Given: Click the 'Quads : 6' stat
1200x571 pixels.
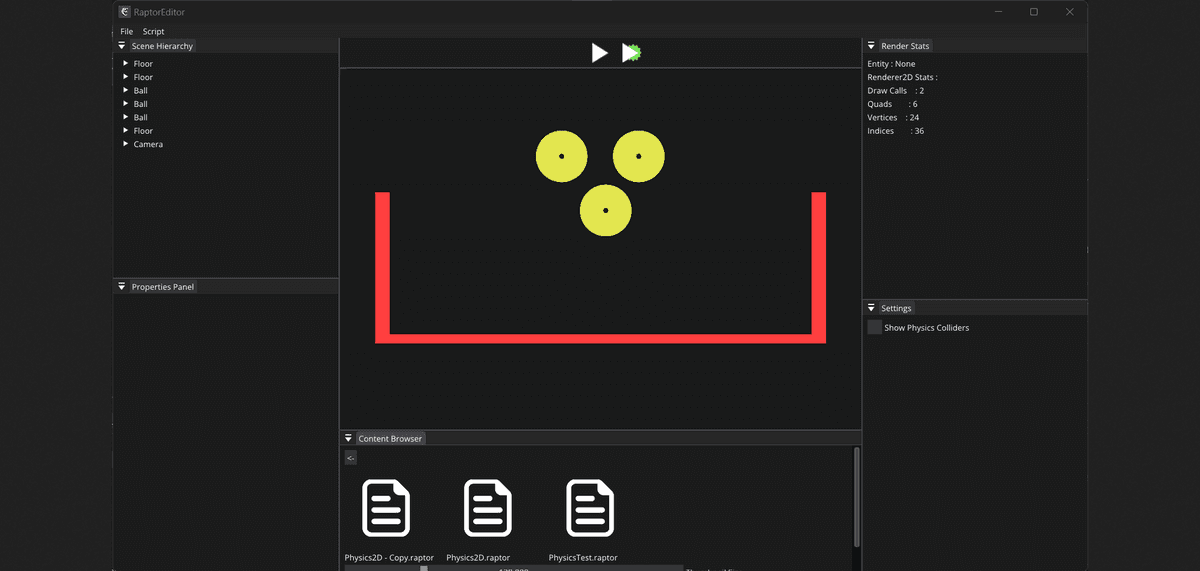Looking at the screenshot, I should point(892,104).
